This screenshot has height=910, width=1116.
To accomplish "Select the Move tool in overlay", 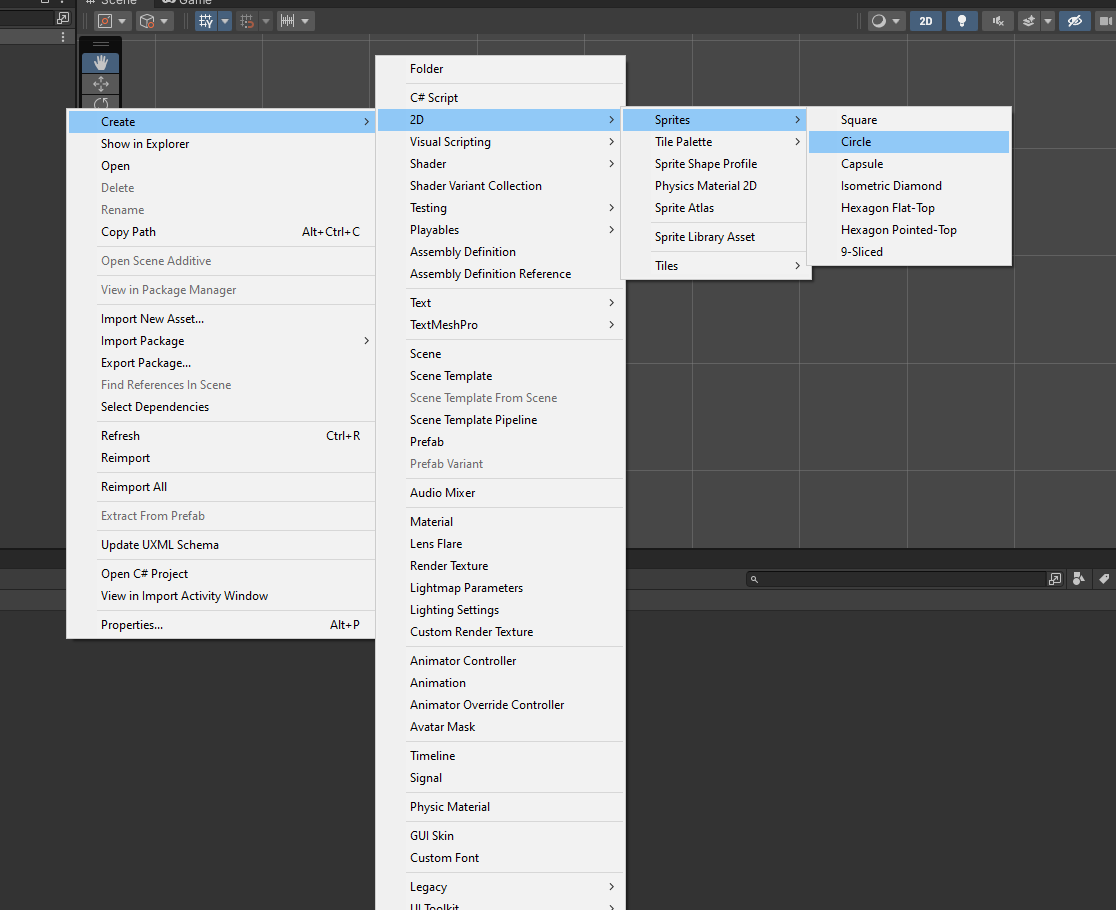I will tap(101, 84).
